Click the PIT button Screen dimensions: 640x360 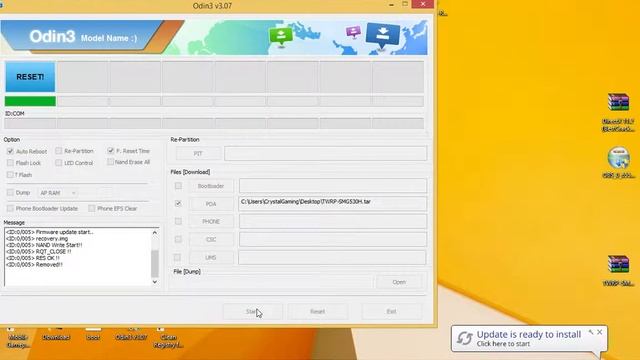coord(198,153)
